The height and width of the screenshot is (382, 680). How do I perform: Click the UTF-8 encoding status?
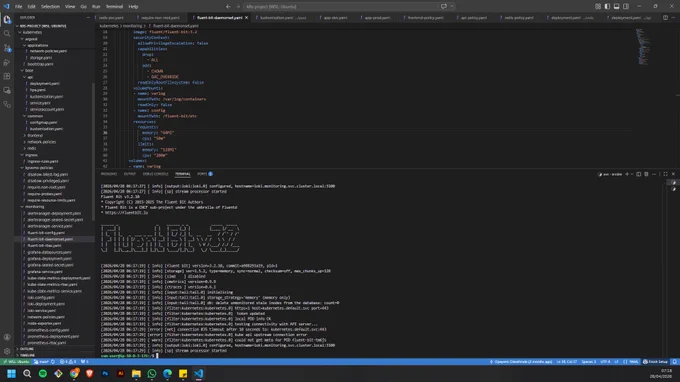[x=605, y=362]
